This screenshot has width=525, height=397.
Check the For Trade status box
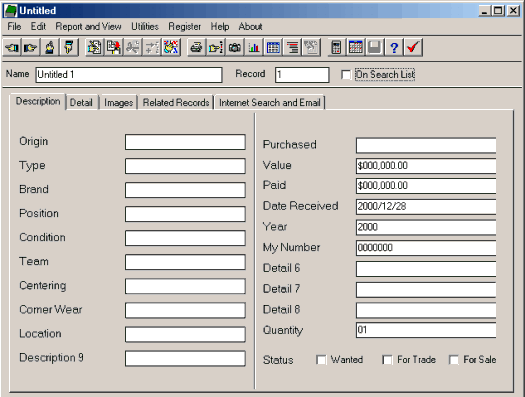click(x=387, y=360)
